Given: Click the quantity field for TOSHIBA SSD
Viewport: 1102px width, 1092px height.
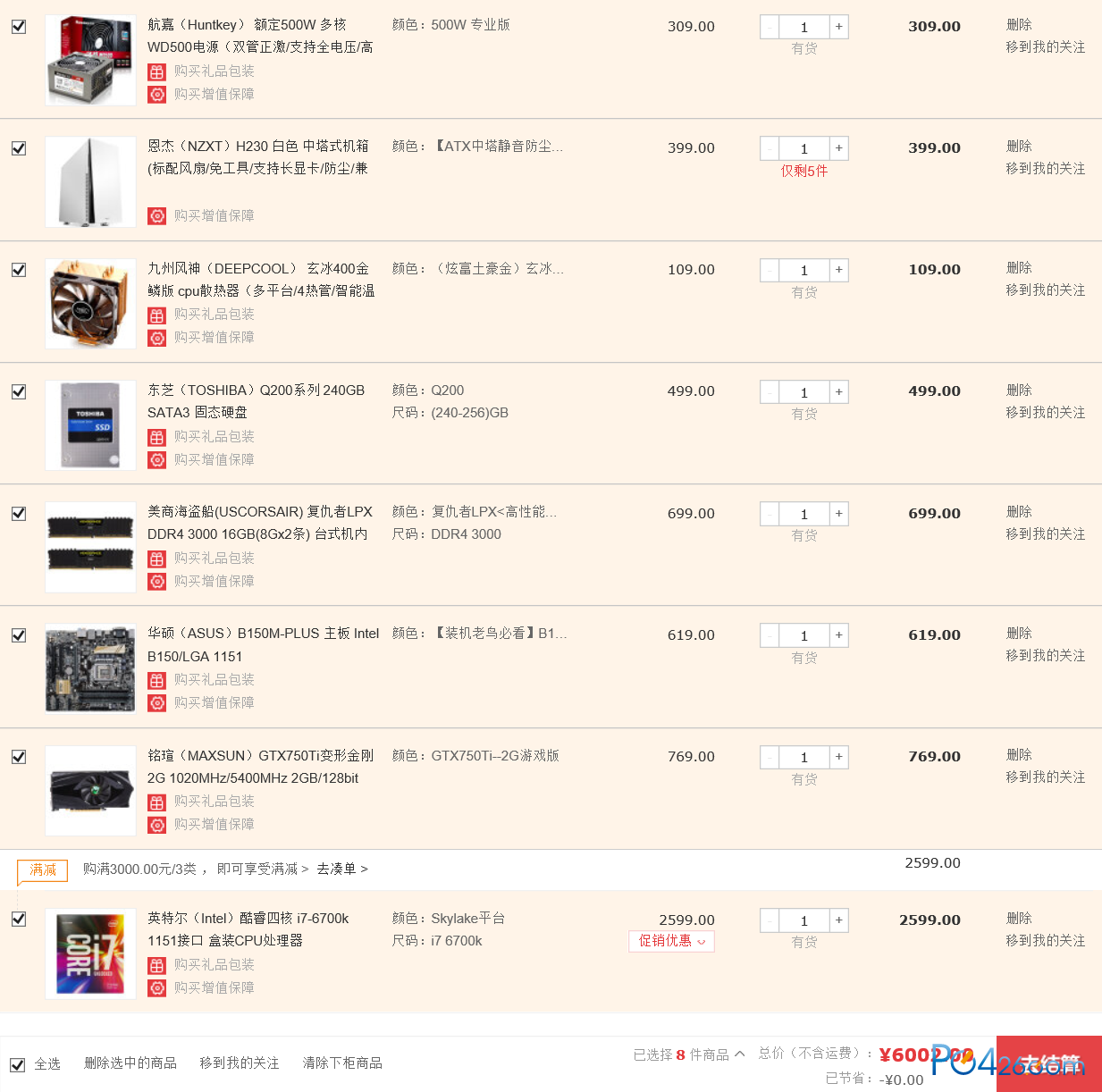Looking at the screenshot, I should coord(803,392).
